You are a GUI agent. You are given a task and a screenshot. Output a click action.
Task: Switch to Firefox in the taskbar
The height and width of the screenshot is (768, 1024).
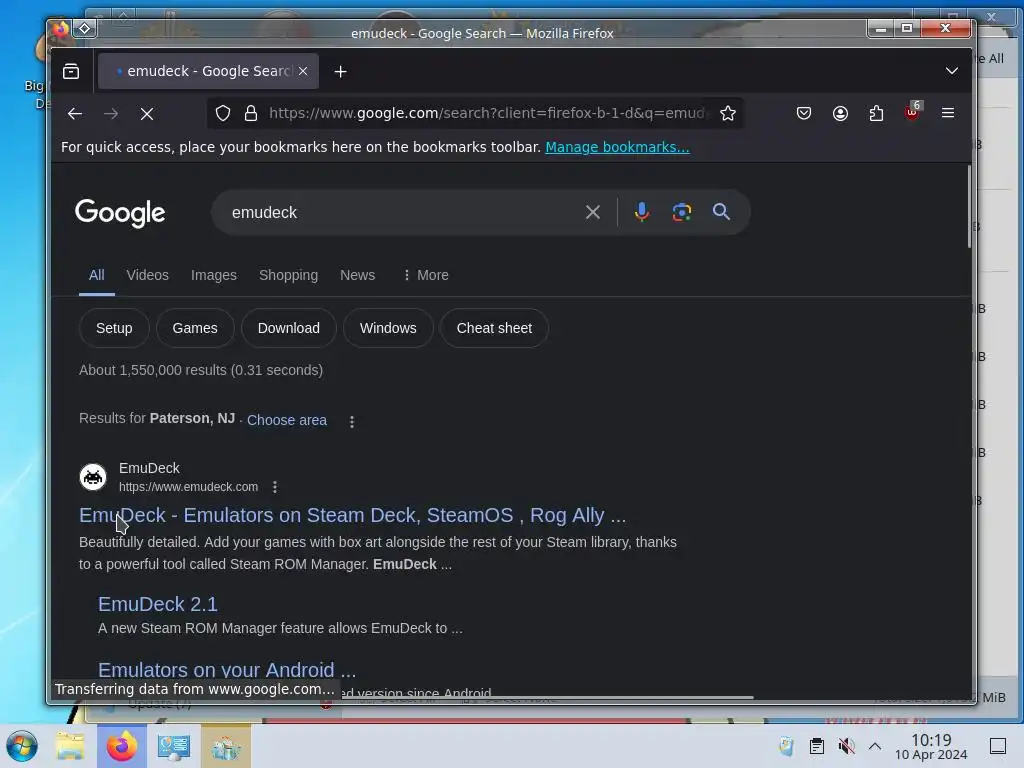(122, 746)
